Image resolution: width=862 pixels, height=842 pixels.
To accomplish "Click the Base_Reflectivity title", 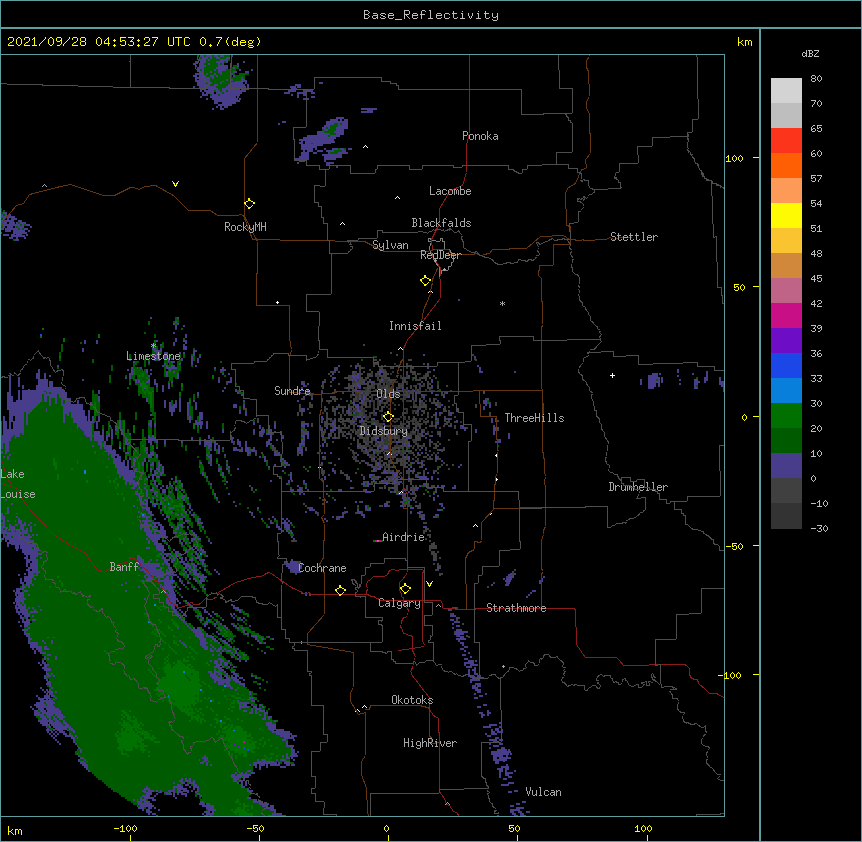I will pos(431,15).
